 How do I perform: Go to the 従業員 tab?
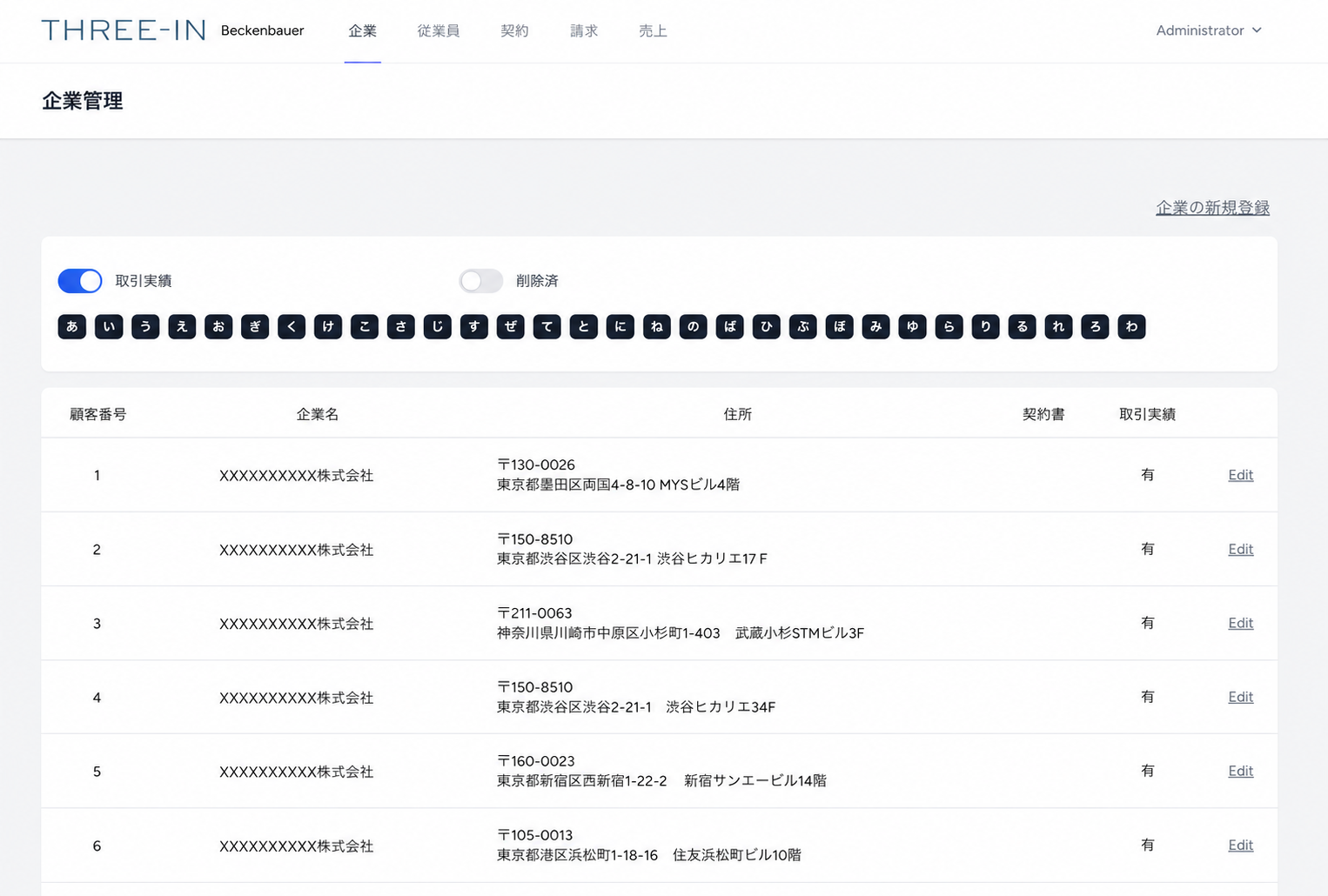[439, 31]
